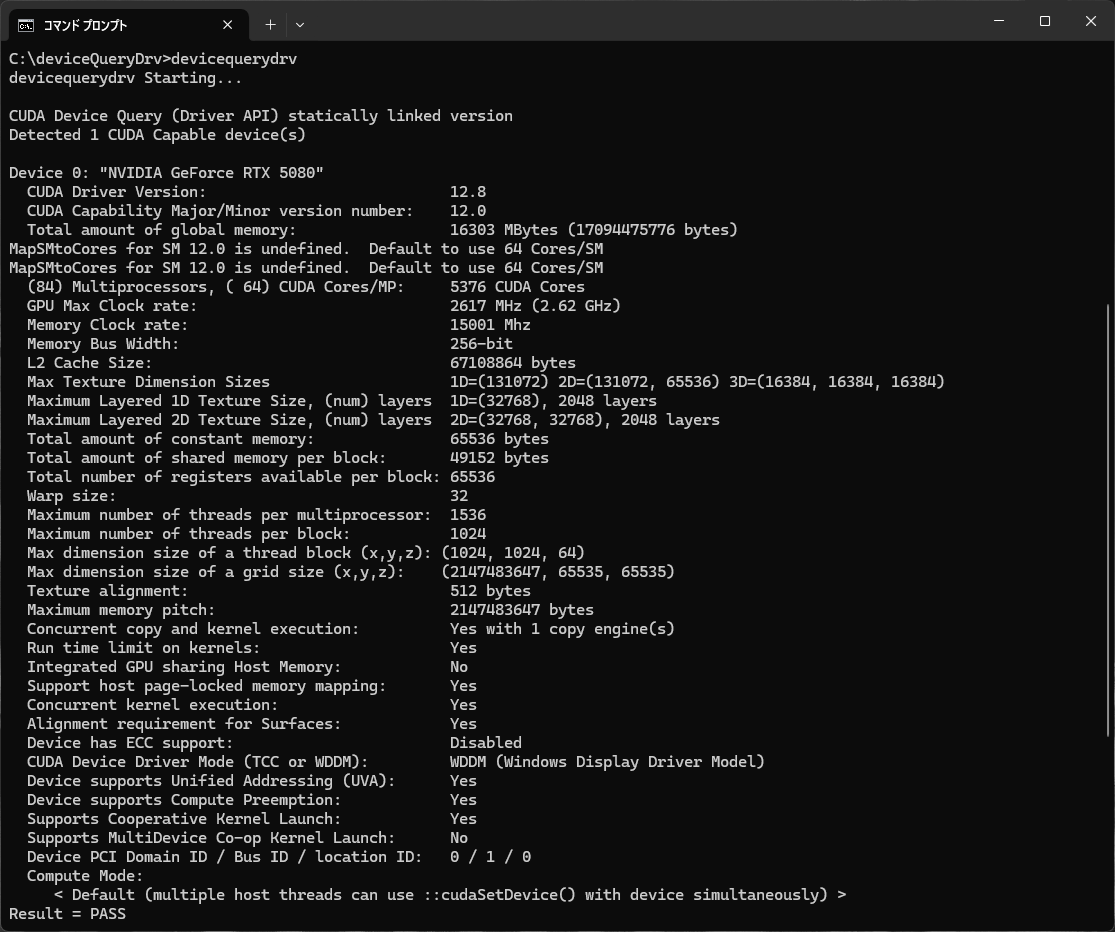
Task: Click the vertical scrollbar thumb
Action: (x=1107, y=520)
